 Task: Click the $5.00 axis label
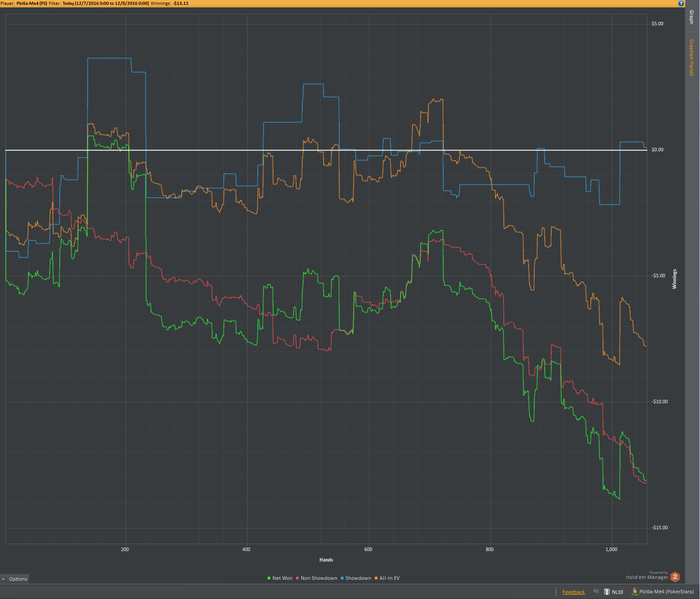658,24
